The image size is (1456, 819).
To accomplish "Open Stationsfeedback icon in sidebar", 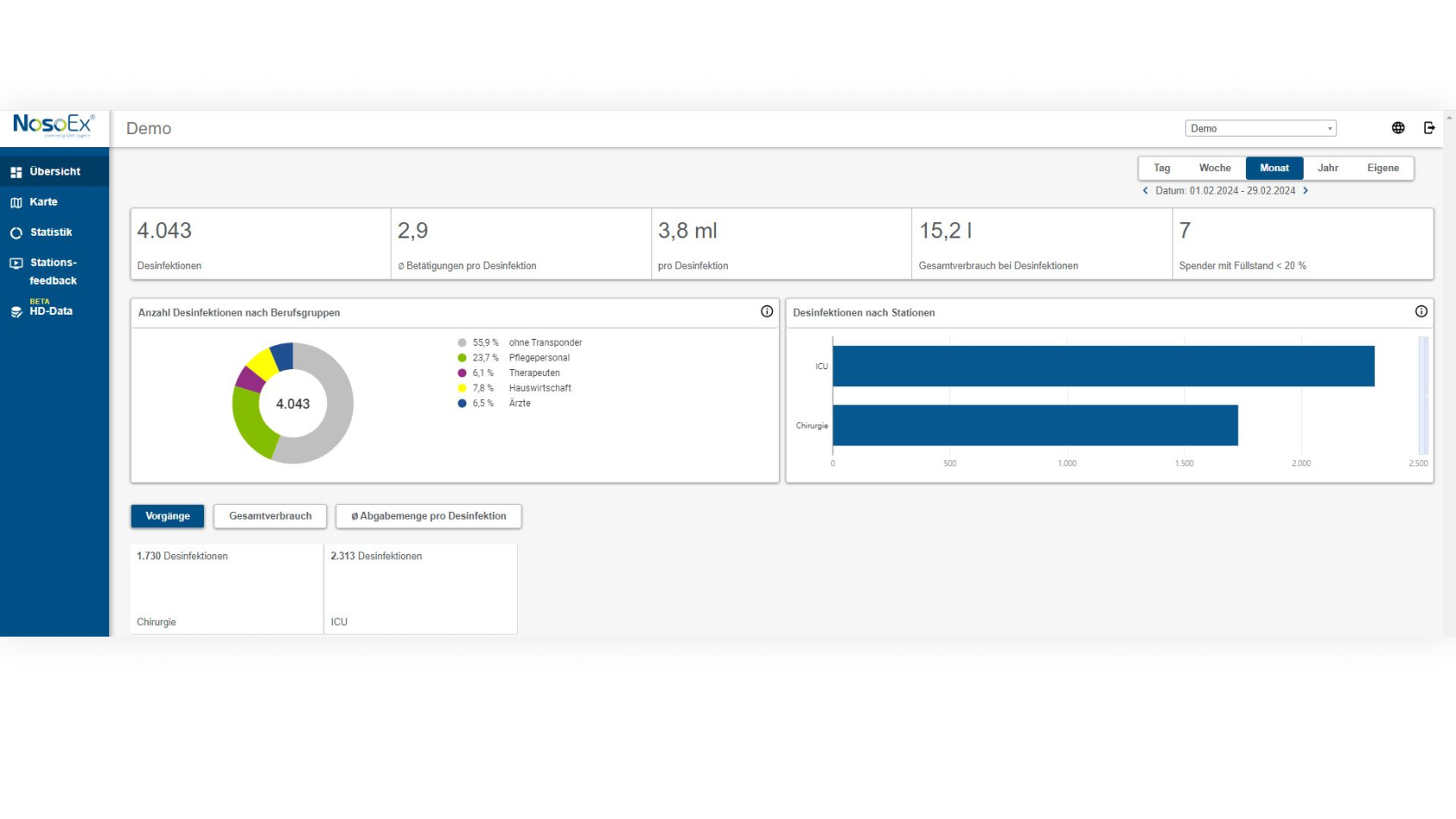I will pos(16,263).
